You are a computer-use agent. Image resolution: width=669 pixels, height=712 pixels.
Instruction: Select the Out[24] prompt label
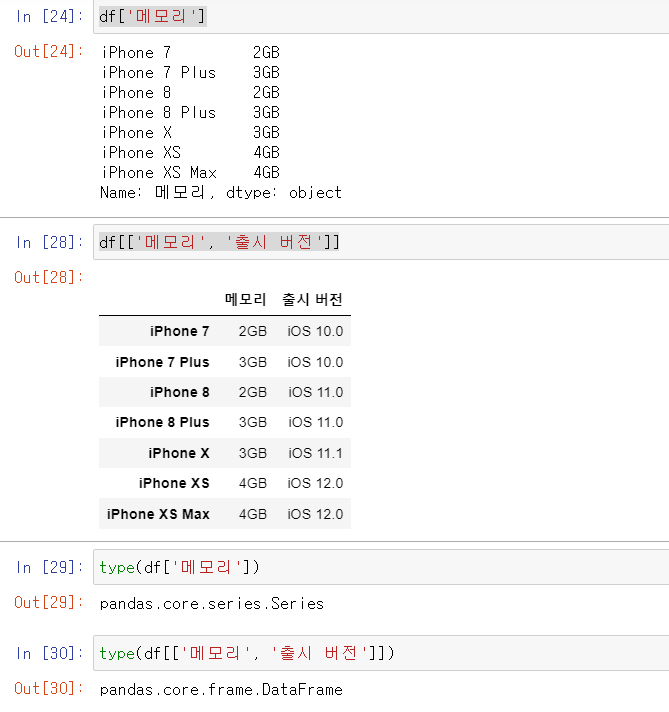click(x=49, y=51)
